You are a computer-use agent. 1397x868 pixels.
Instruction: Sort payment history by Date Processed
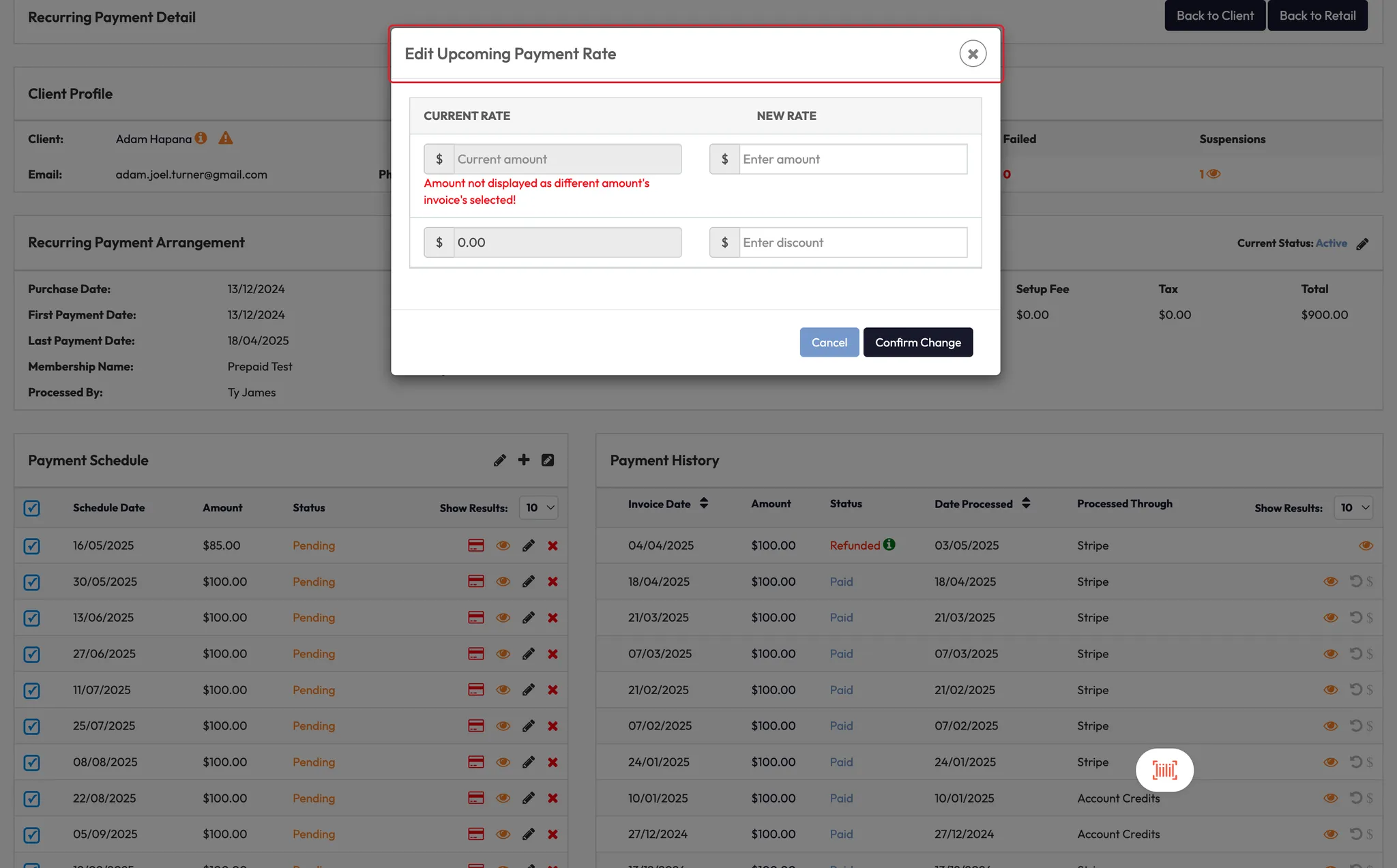click(x=1025, y=503)
